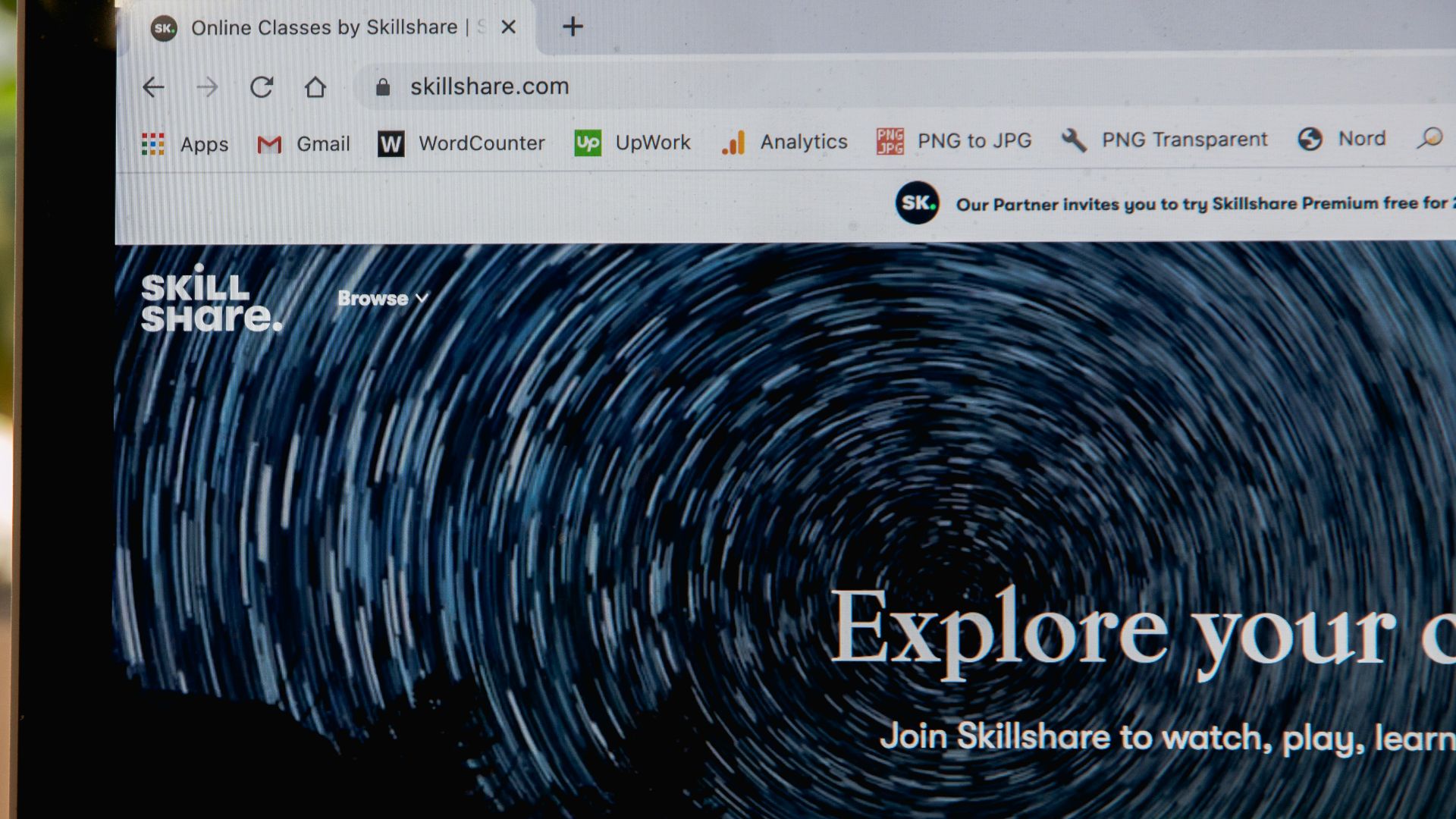Open the Nord globe bookmark
This screenshot has height=819, width=1456.
[1341, 139]
